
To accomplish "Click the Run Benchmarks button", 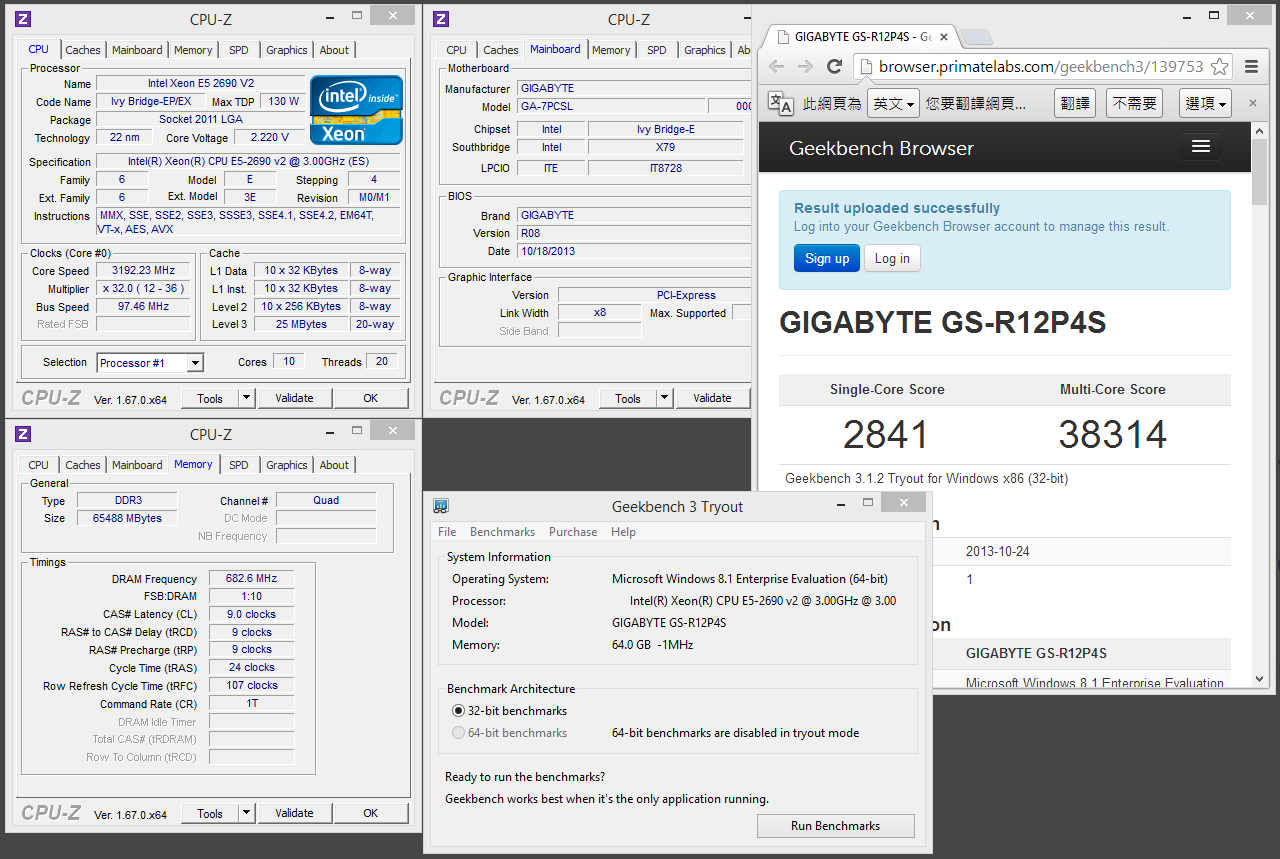I will (x=836, y=826).
